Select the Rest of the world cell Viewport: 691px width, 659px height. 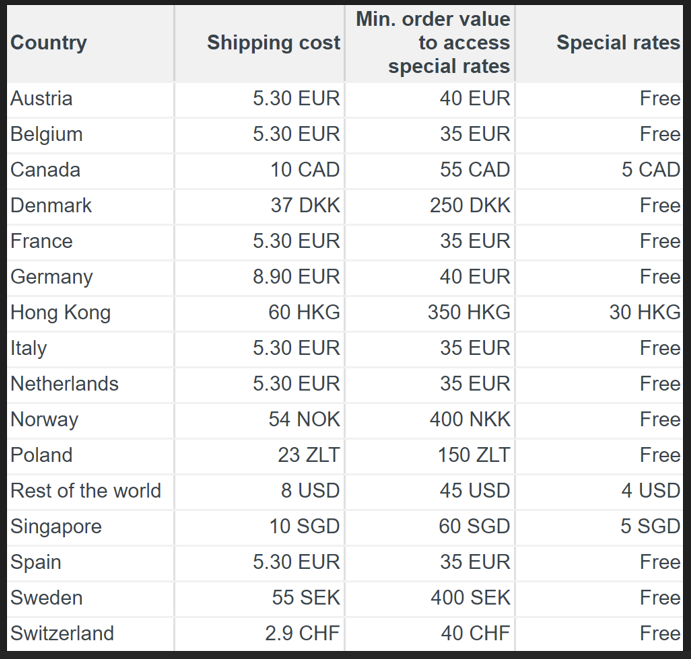point(86,491)
